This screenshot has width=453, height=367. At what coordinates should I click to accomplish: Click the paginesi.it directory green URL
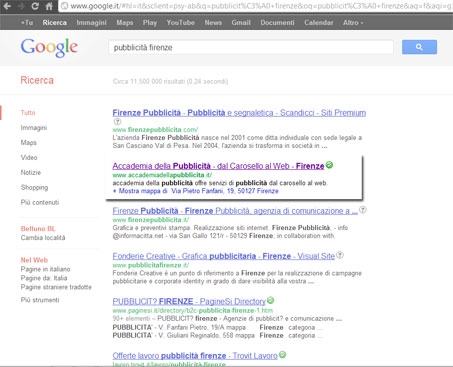tap(192, 310)
